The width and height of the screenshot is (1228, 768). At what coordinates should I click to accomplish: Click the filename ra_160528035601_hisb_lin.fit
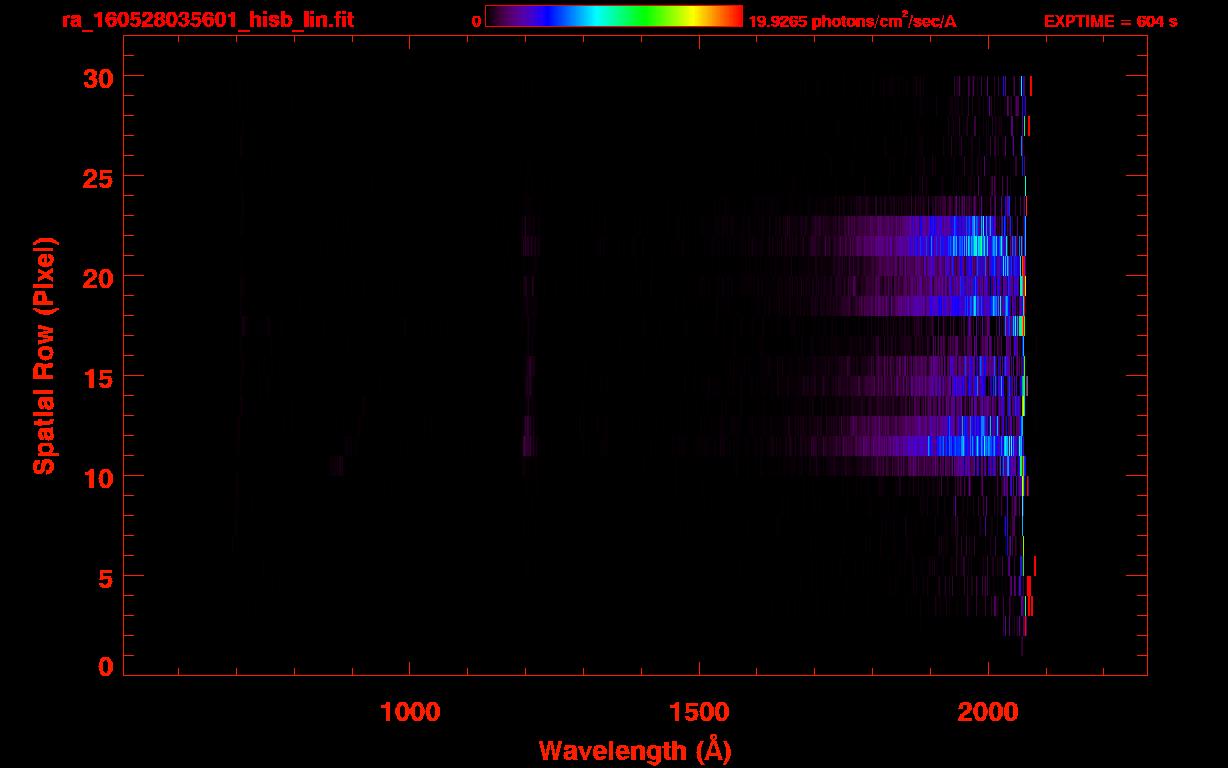point(207,20)
